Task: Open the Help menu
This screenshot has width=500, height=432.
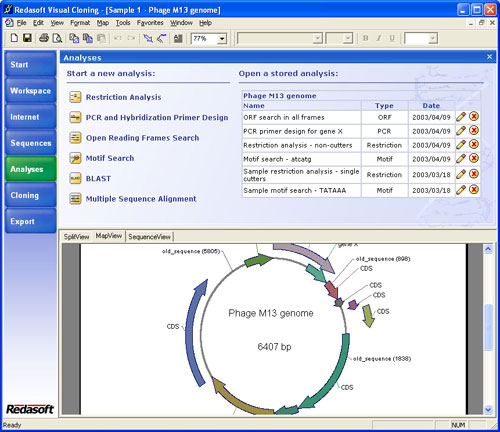Action: (x=205, y=23)
